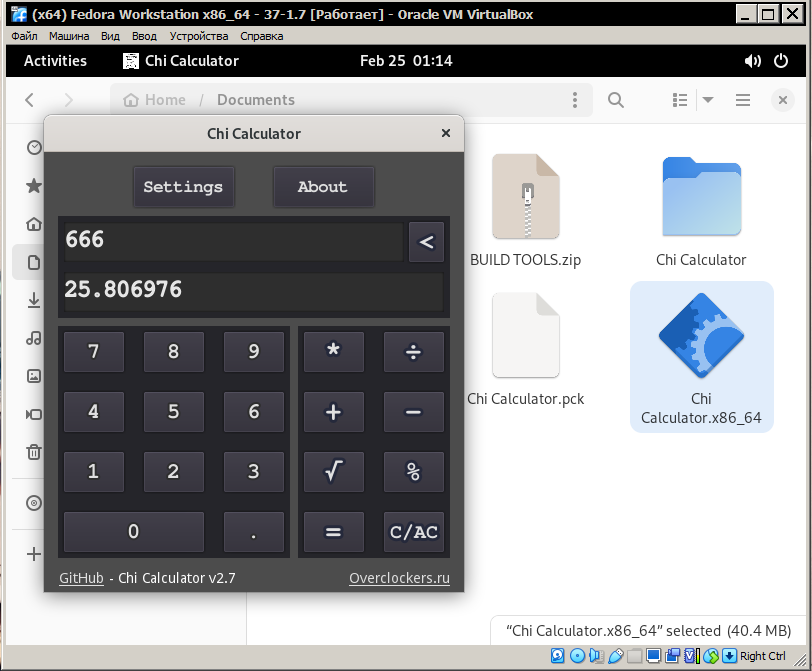The image size is (812, 671).
Task: Apply the percent (%) function
Action: coord(414,472)
